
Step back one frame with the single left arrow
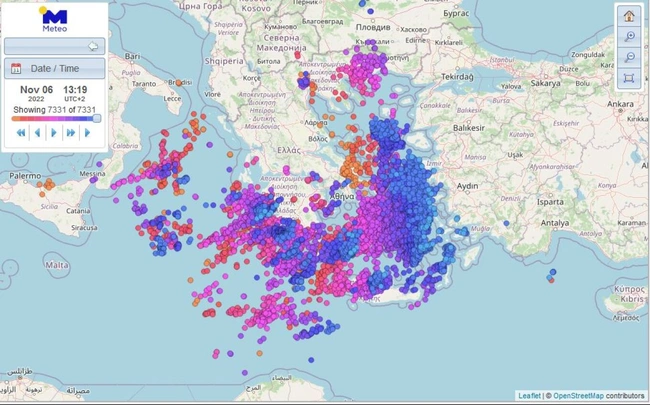37,132
